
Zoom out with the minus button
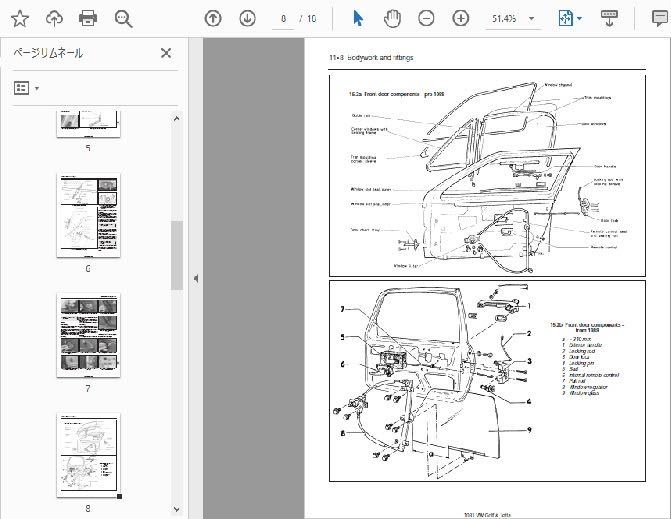click(x=426, y=18)
